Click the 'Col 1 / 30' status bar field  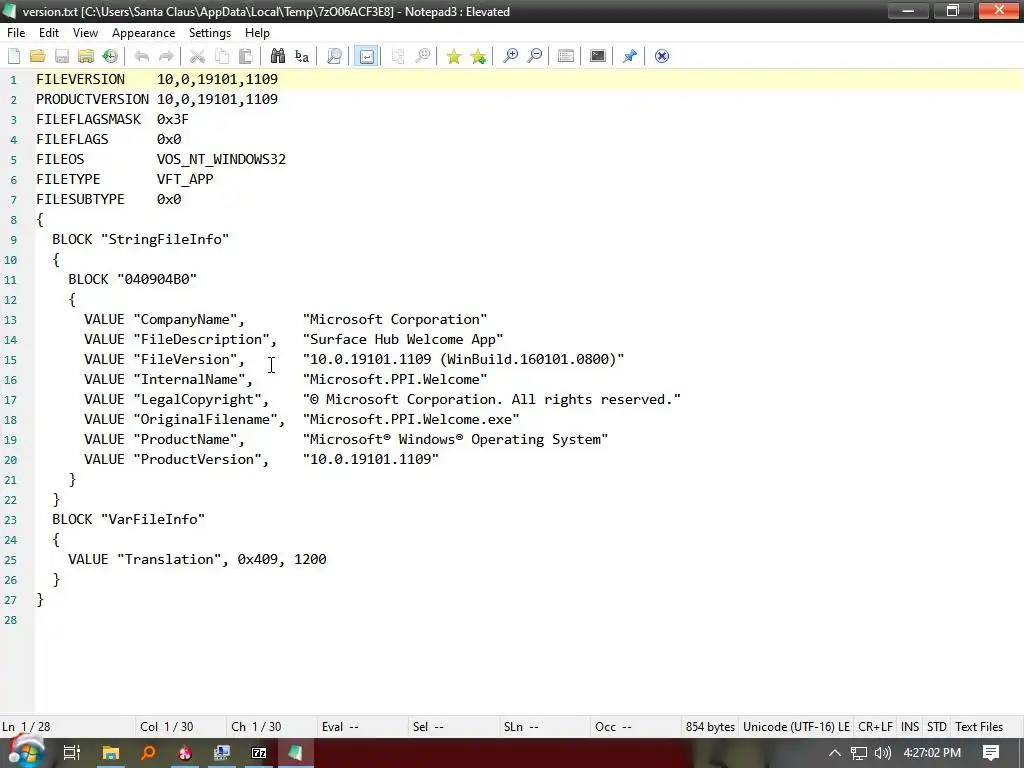point(182,727)
